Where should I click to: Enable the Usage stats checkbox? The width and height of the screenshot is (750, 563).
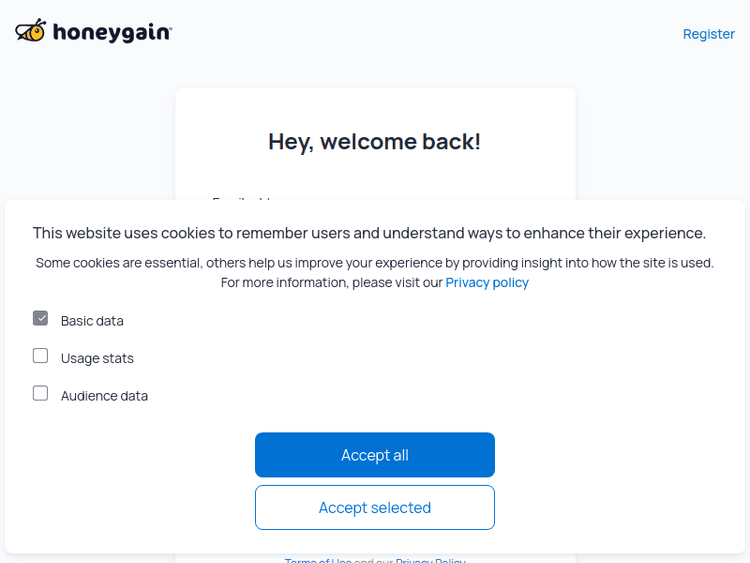41,356
